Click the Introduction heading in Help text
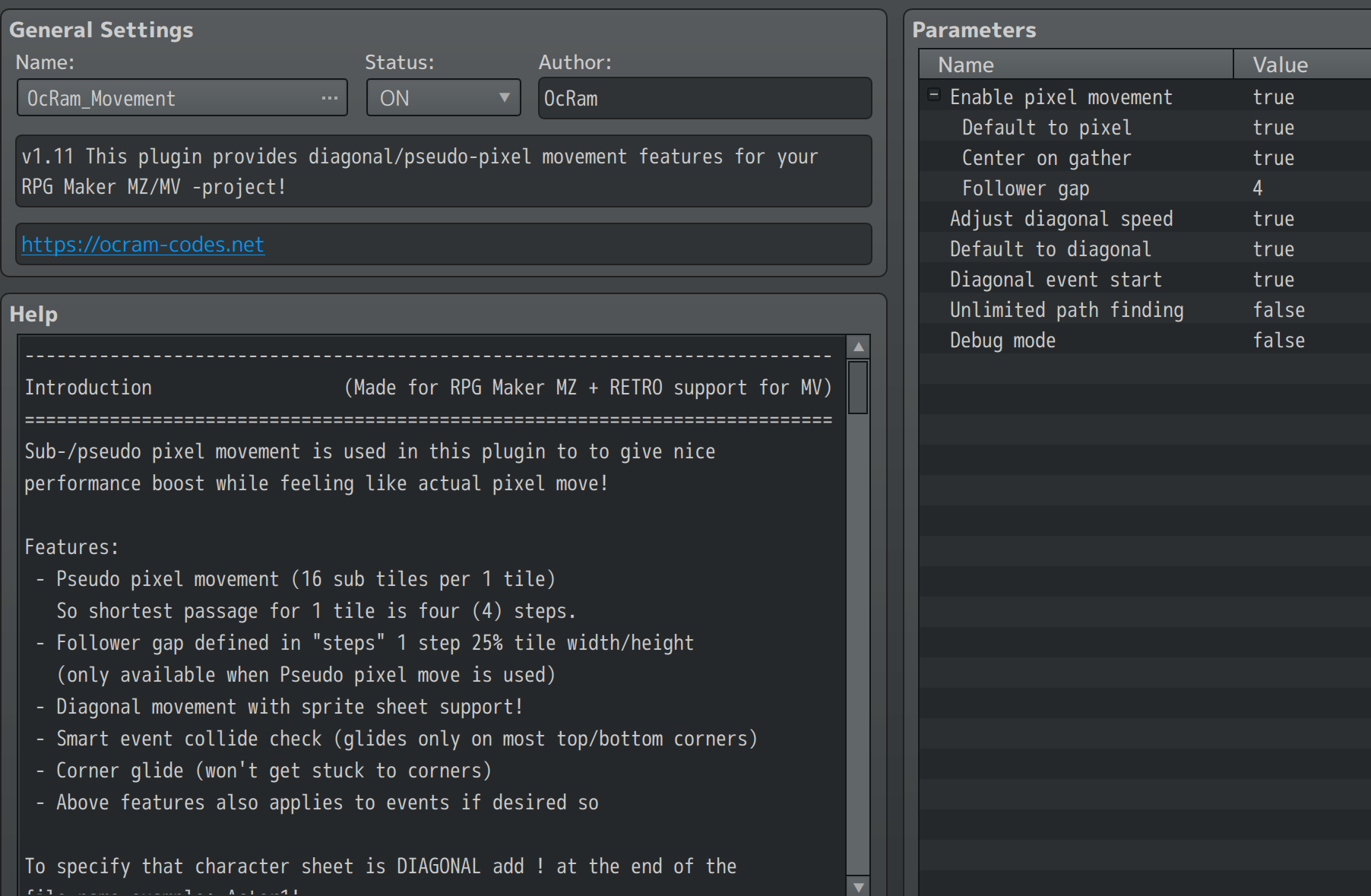The image size is (1371, 896). 88,388
